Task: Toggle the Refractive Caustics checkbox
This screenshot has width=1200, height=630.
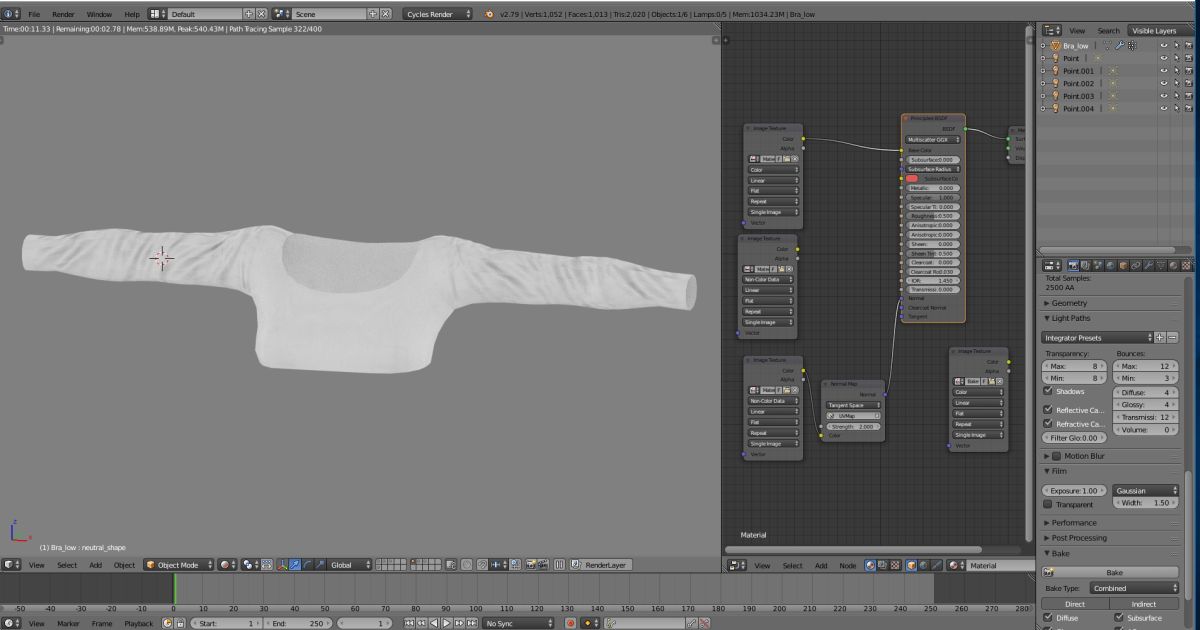Action: [1048, 424]
